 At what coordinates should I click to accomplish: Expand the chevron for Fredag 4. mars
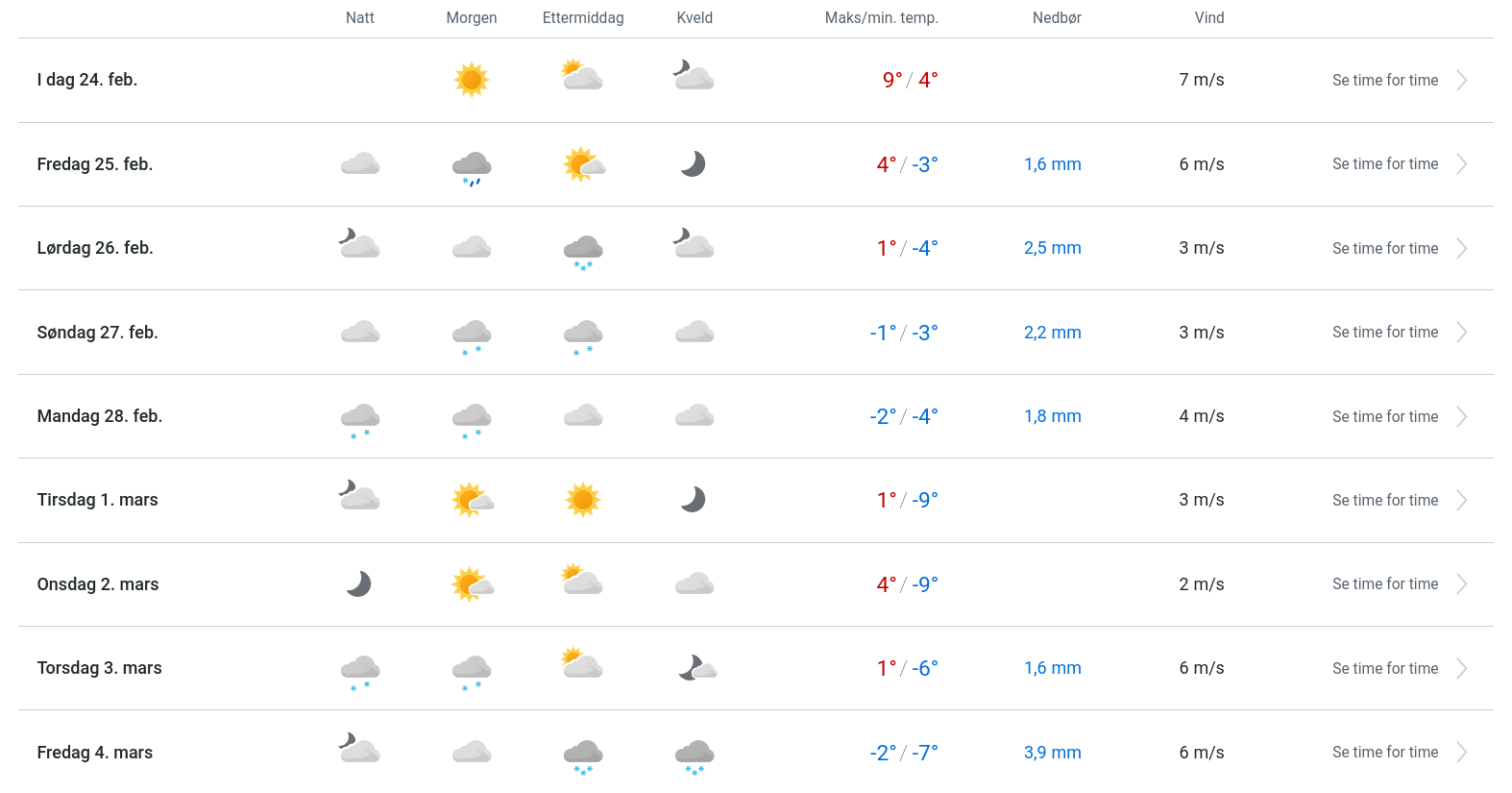click(1461, 752)
